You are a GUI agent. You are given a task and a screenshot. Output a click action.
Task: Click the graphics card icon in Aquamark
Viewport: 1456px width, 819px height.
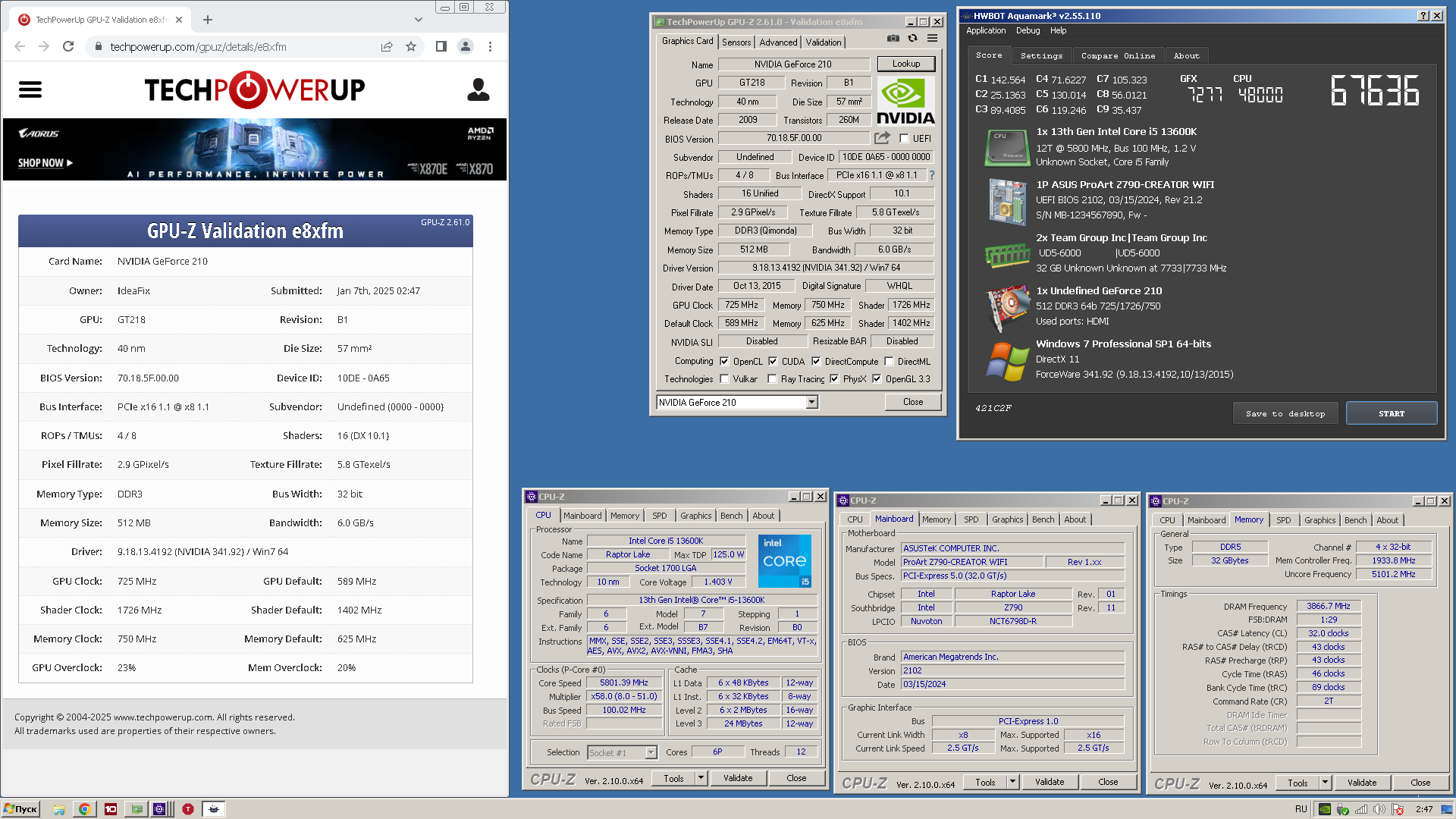pos(1007,309)
